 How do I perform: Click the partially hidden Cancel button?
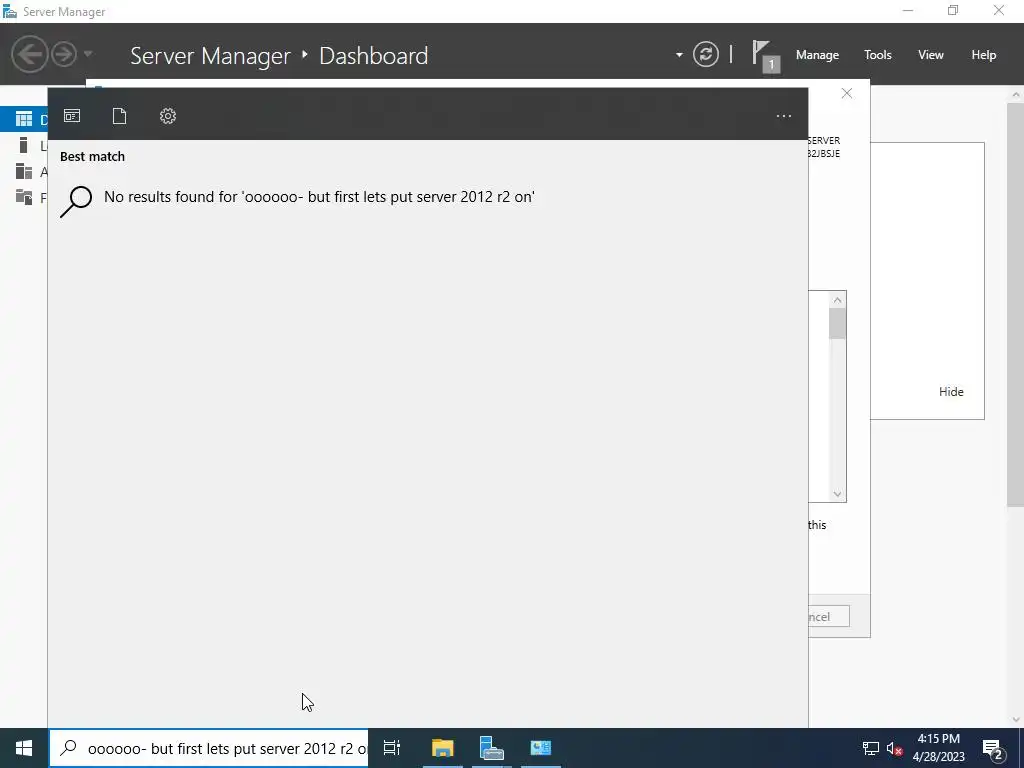coord(829,616)
